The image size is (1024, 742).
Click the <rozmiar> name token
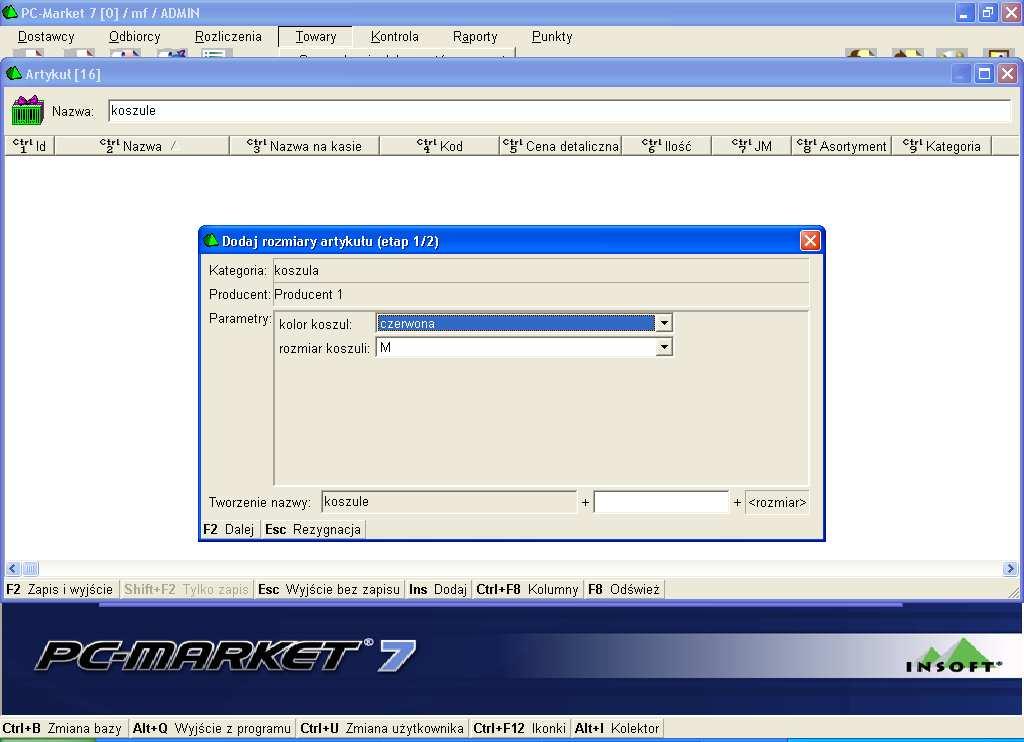click(x=777, y=502)
